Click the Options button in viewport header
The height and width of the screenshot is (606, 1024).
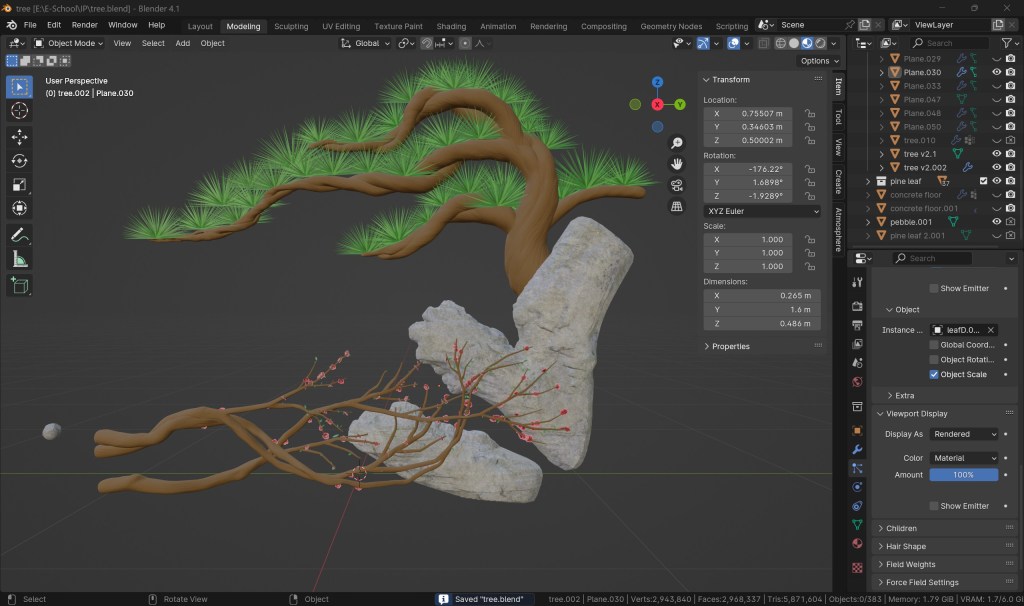click(815, 61)
